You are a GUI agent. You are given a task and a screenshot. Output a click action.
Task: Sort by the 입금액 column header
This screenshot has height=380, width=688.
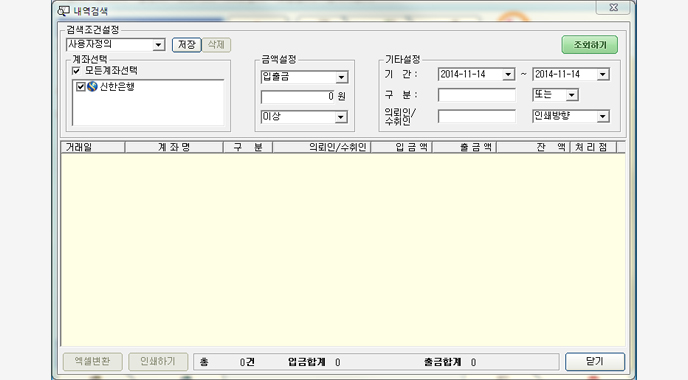point(401,147)
